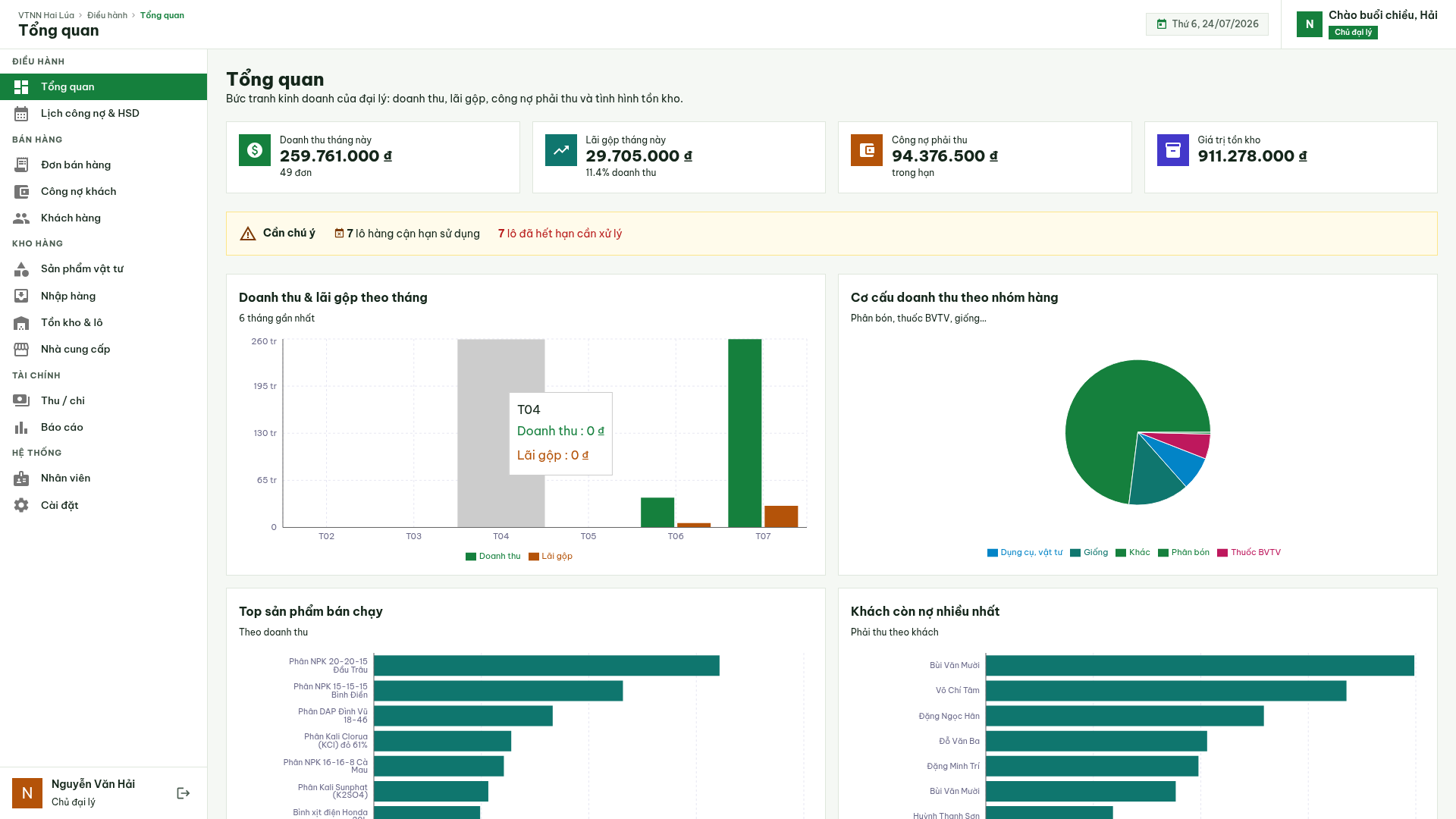Click the dollar icon on revenue card
This screenshot has width=1456, height=819.
255,150
